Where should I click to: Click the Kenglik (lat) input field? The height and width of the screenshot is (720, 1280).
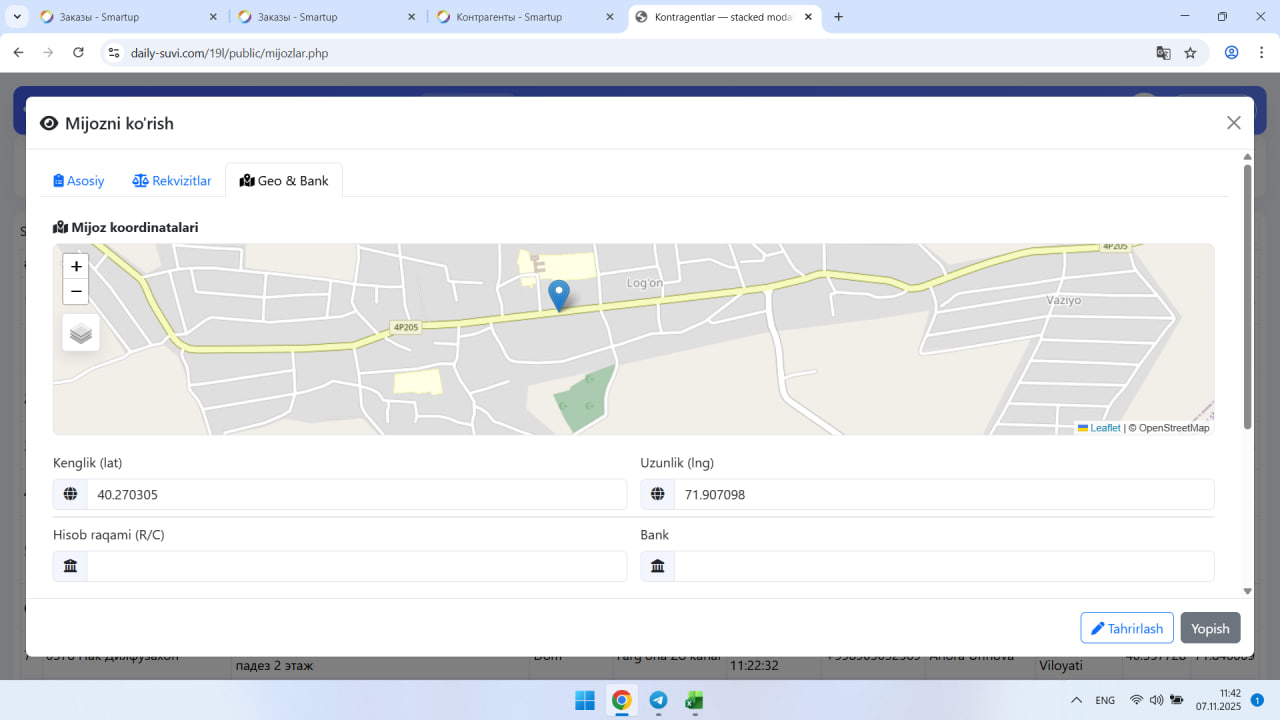click(356, 494)
